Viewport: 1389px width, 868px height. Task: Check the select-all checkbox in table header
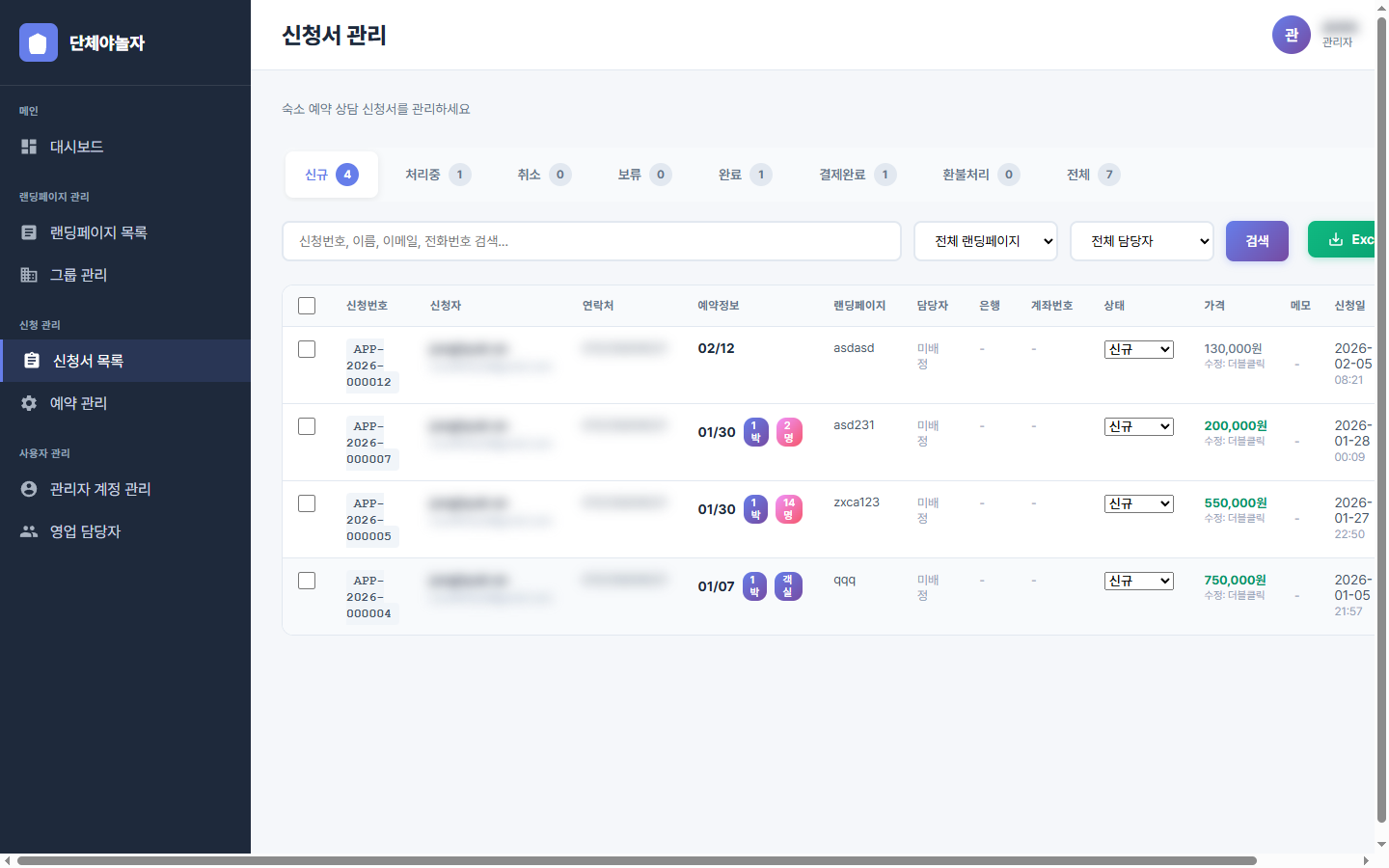click(x=307, y=305)
